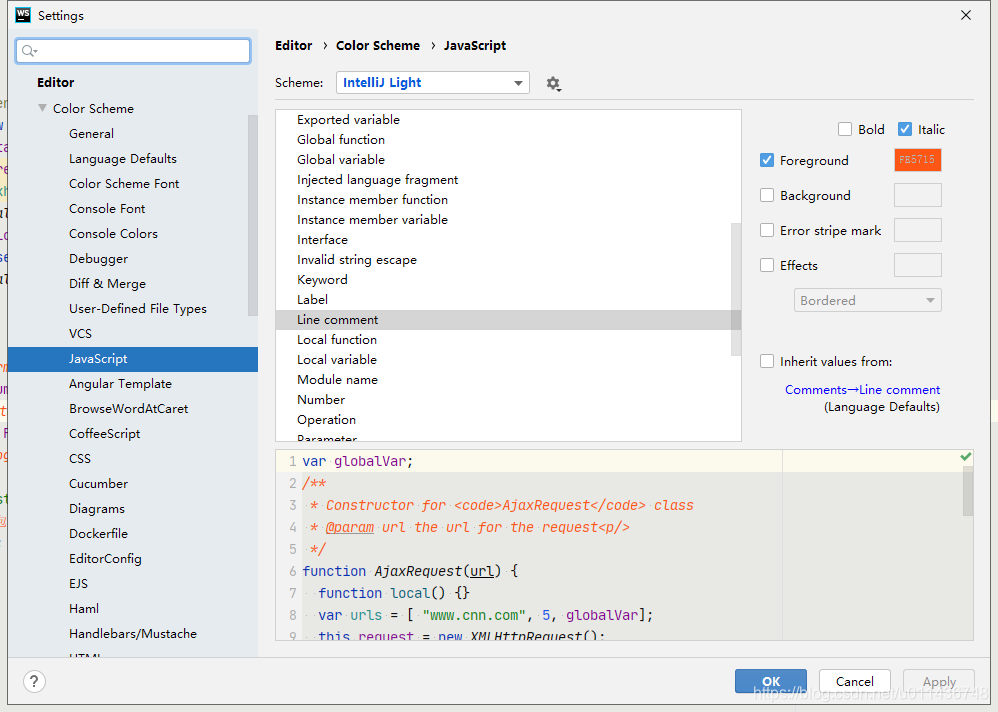998x712 pixels.
Task: Select 'Module name' in attributes list
Action: pyautogui.click(x=337, y=380)
